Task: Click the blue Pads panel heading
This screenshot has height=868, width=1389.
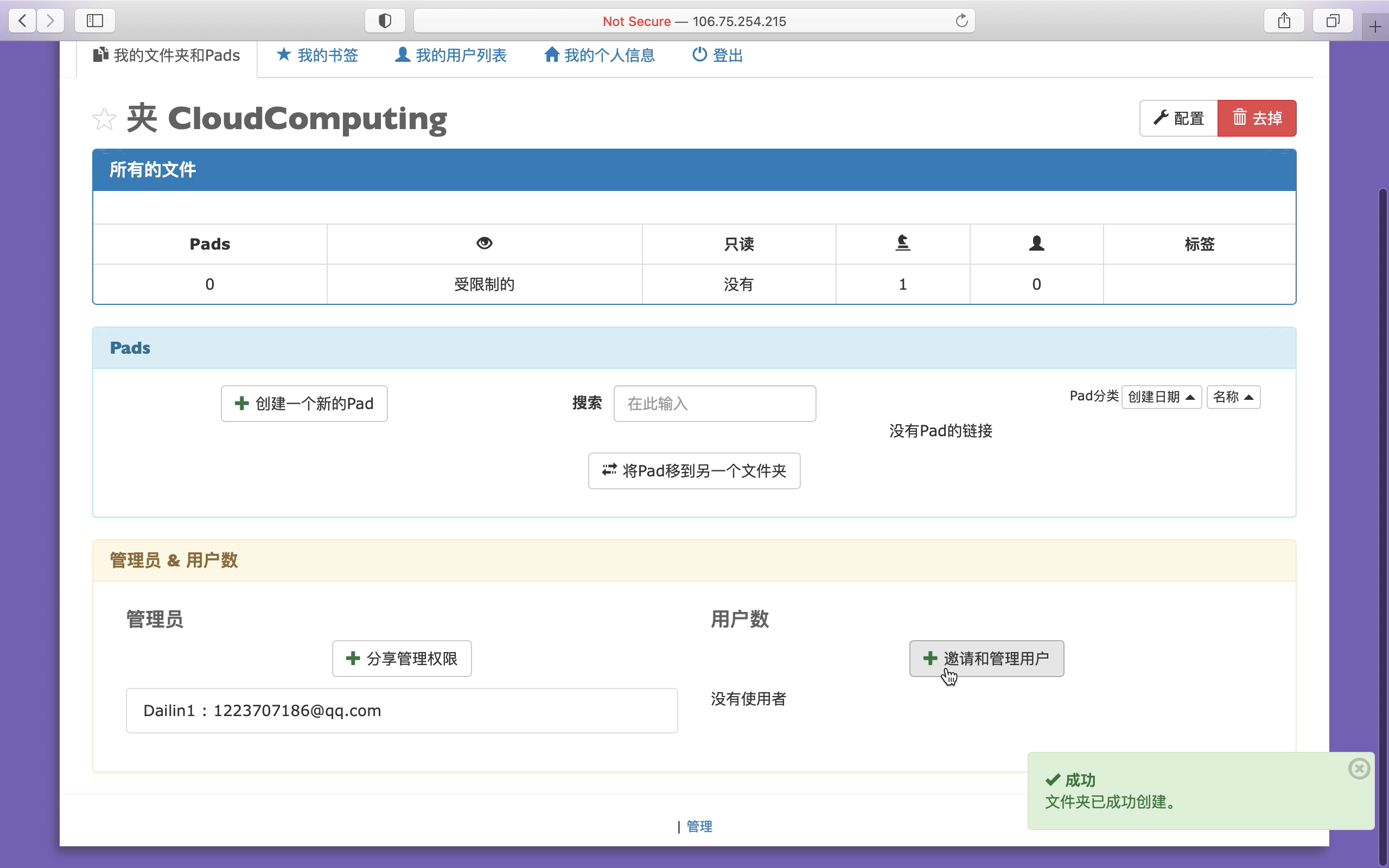Action: point(694,348)
